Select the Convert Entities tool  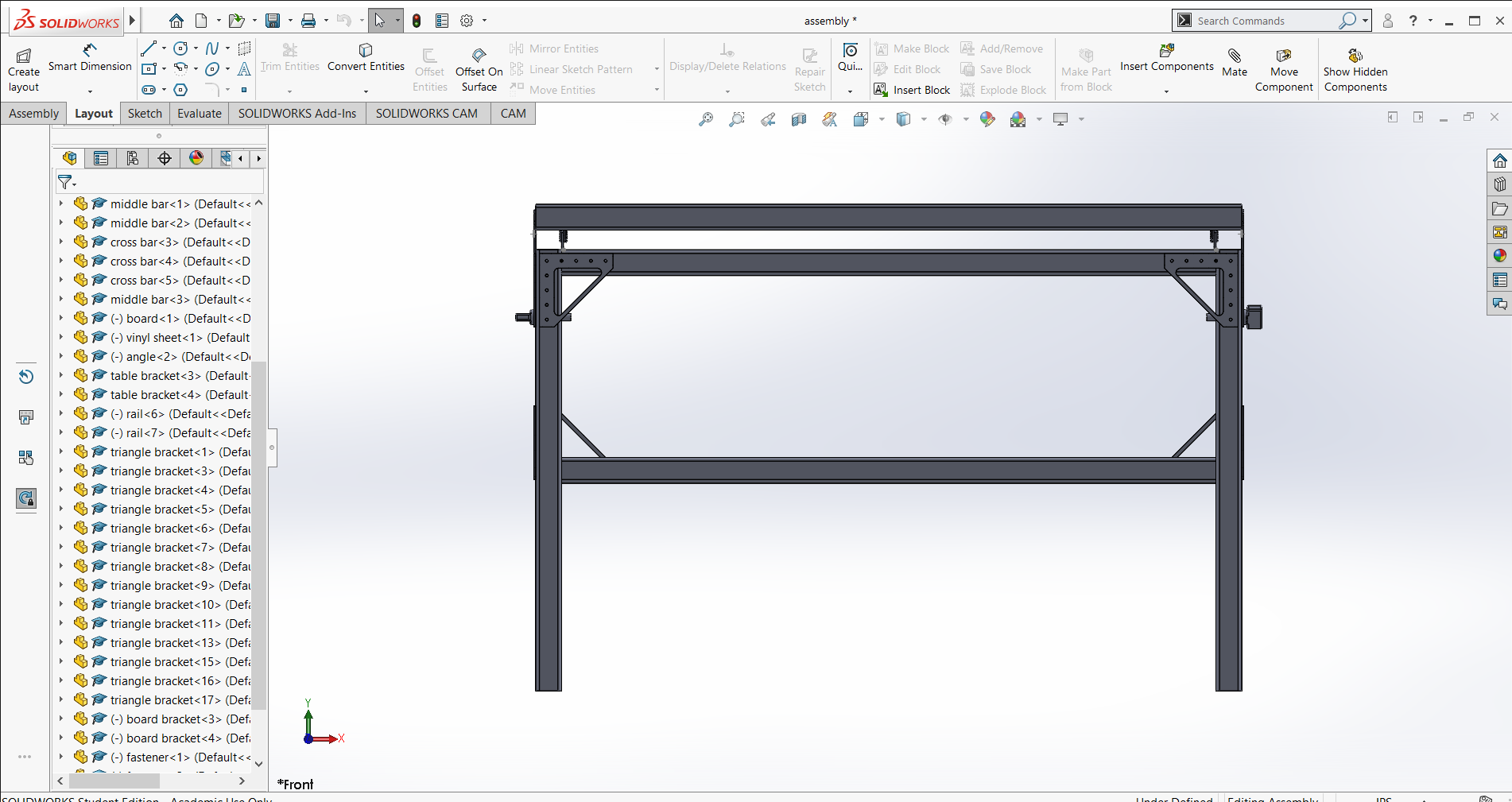[366, 59]
